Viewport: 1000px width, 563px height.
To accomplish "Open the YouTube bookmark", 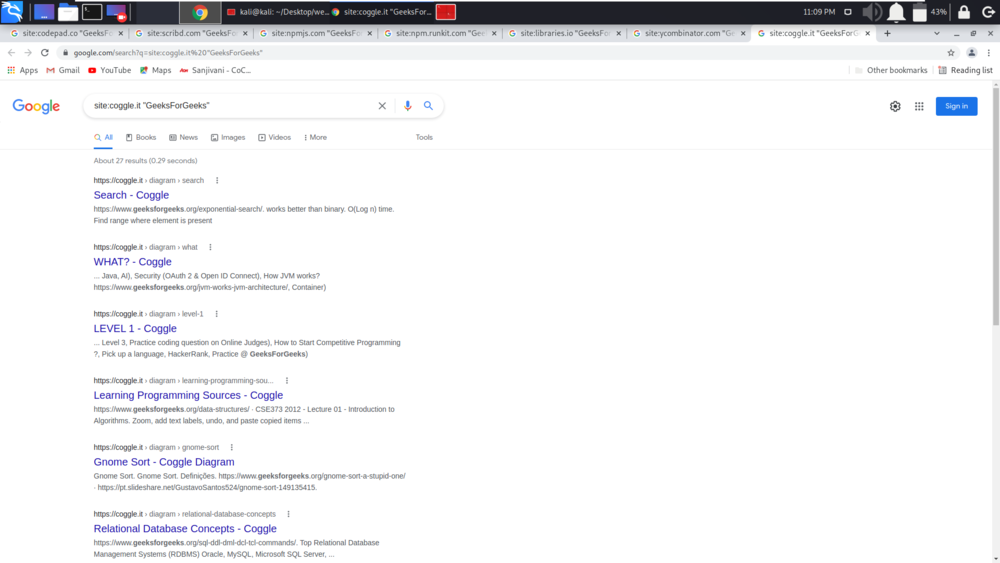I will tap(110, 70).
